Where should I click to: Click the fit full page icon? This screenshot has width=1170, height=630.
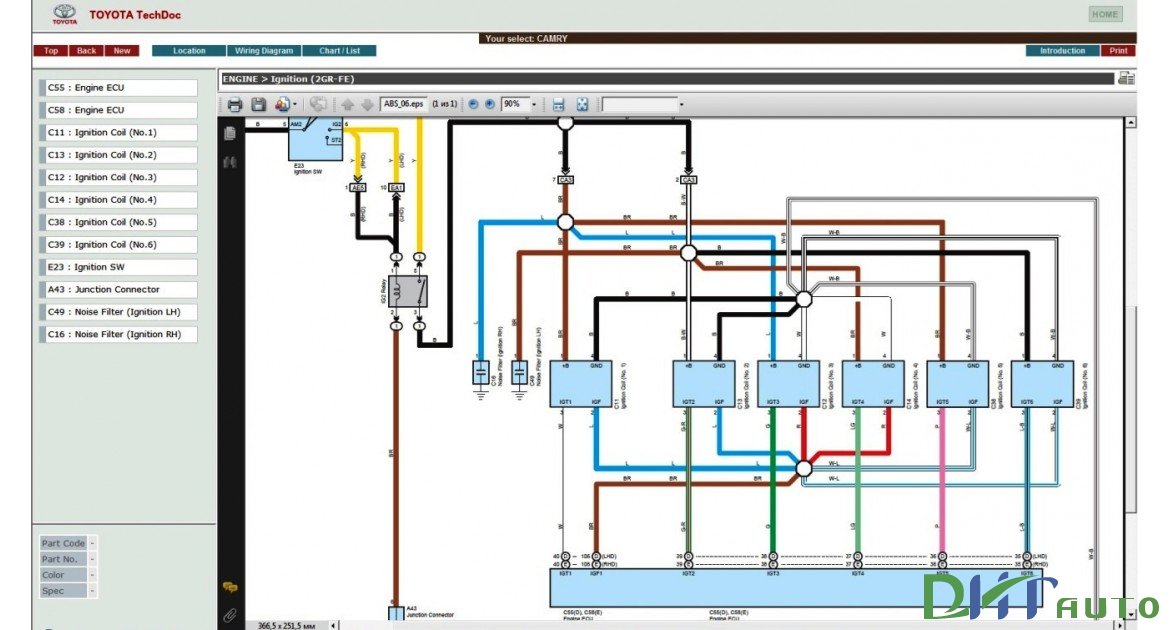tap(583, 105)
